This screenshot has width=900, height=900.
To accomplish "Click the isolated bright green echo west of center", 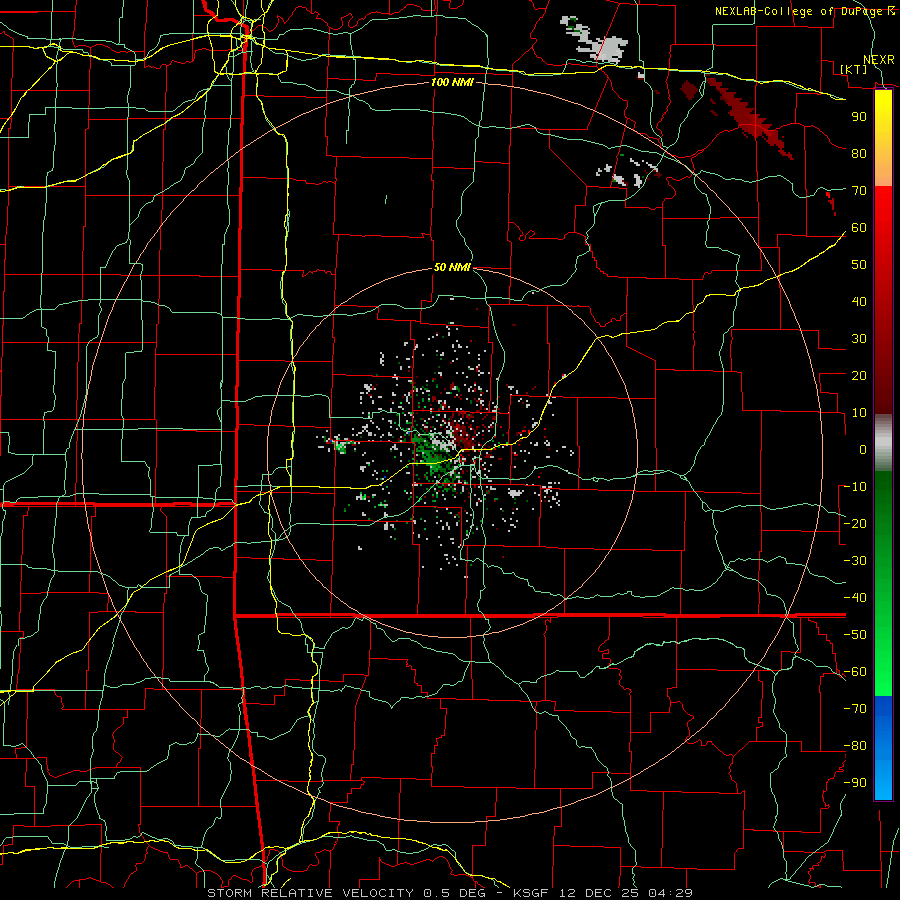I will tap(341, 446).
